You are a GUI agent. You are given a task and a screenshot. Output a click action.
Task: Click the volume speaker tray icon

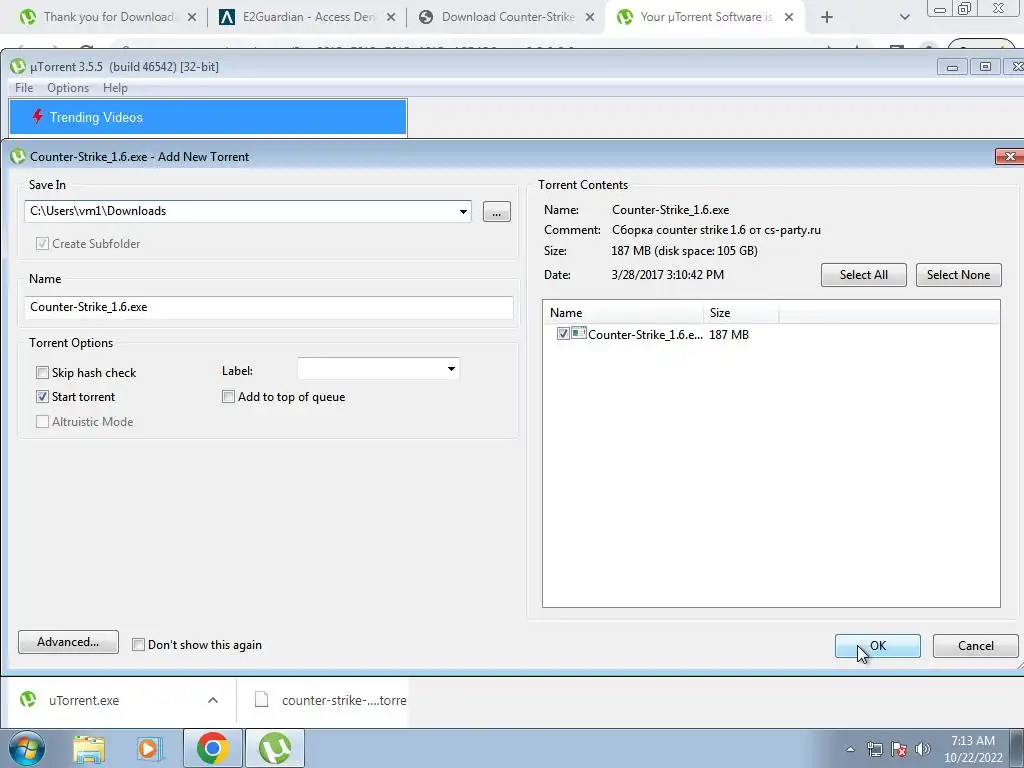(923, 749)
